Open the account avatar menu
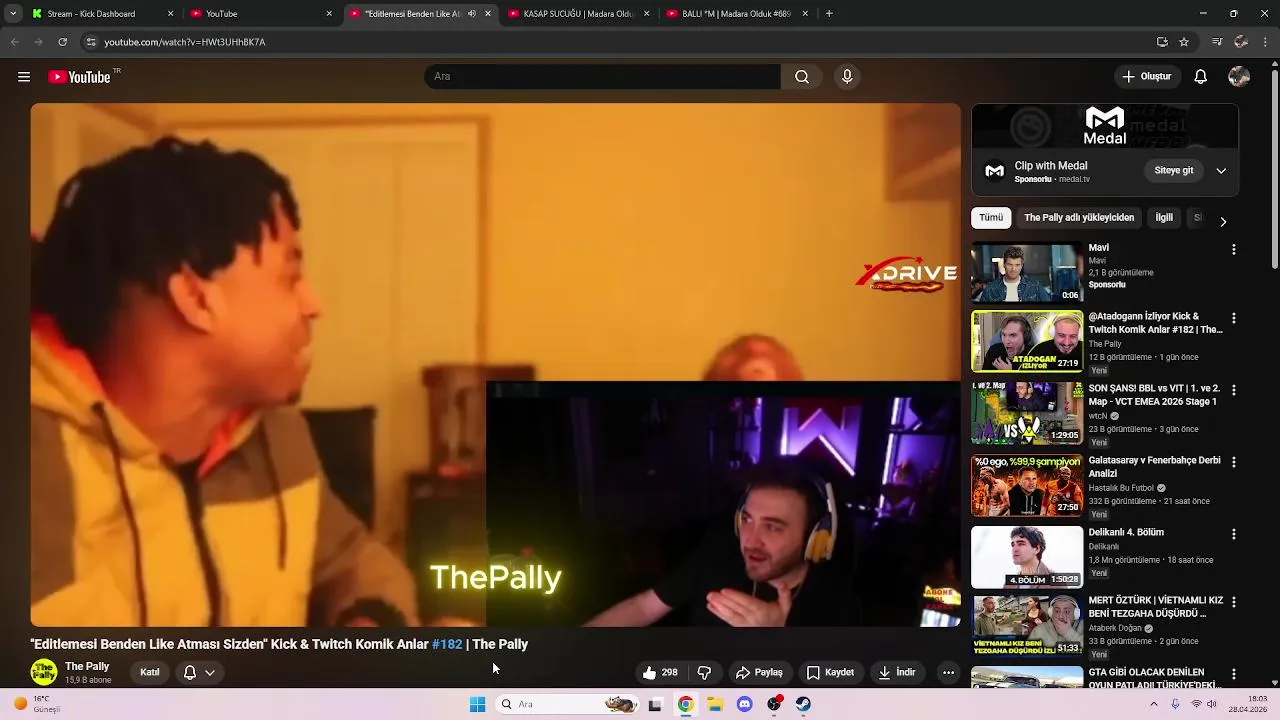Image resolution: width=1280 pixels, height=720 pixels. [1239, 77]
